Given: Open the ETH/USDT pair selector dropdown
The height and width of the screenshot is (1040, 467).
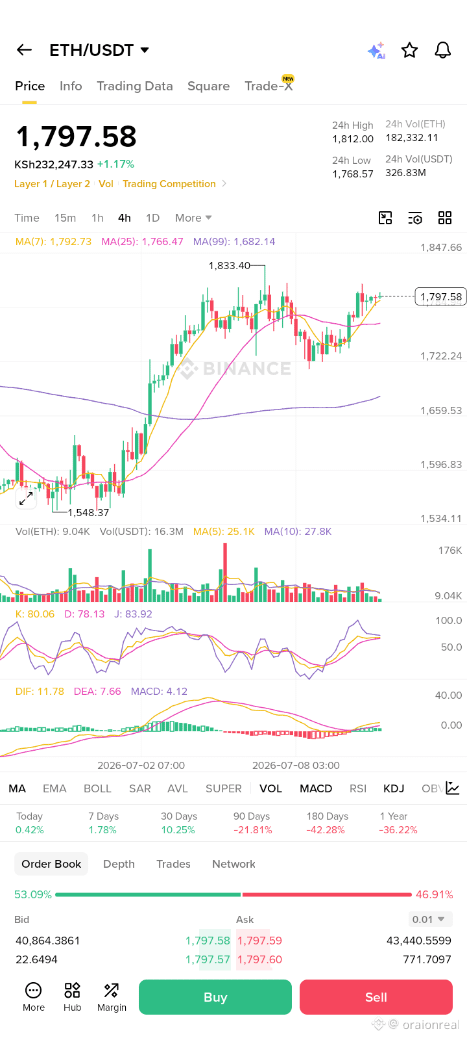Looking at the screenshot, I should [x=100, y=50].
